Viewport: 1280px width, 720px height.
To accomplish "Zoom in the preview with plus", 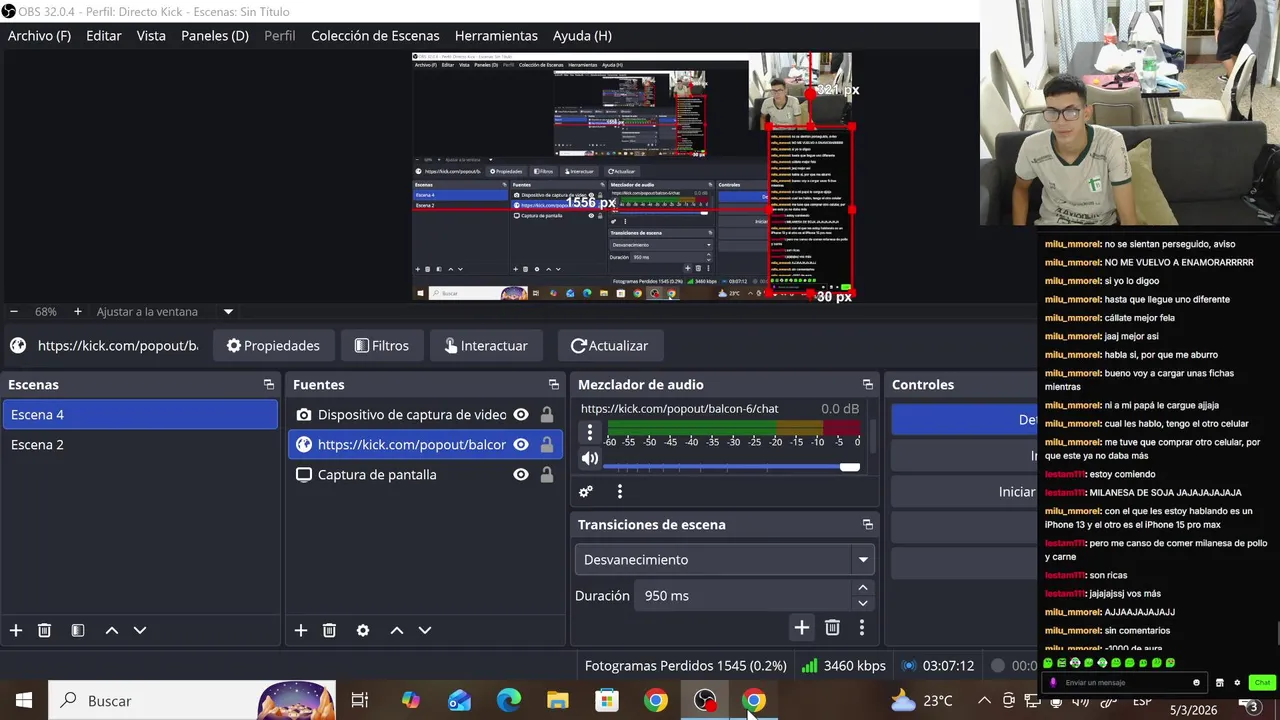I will (x=78, y=311).
